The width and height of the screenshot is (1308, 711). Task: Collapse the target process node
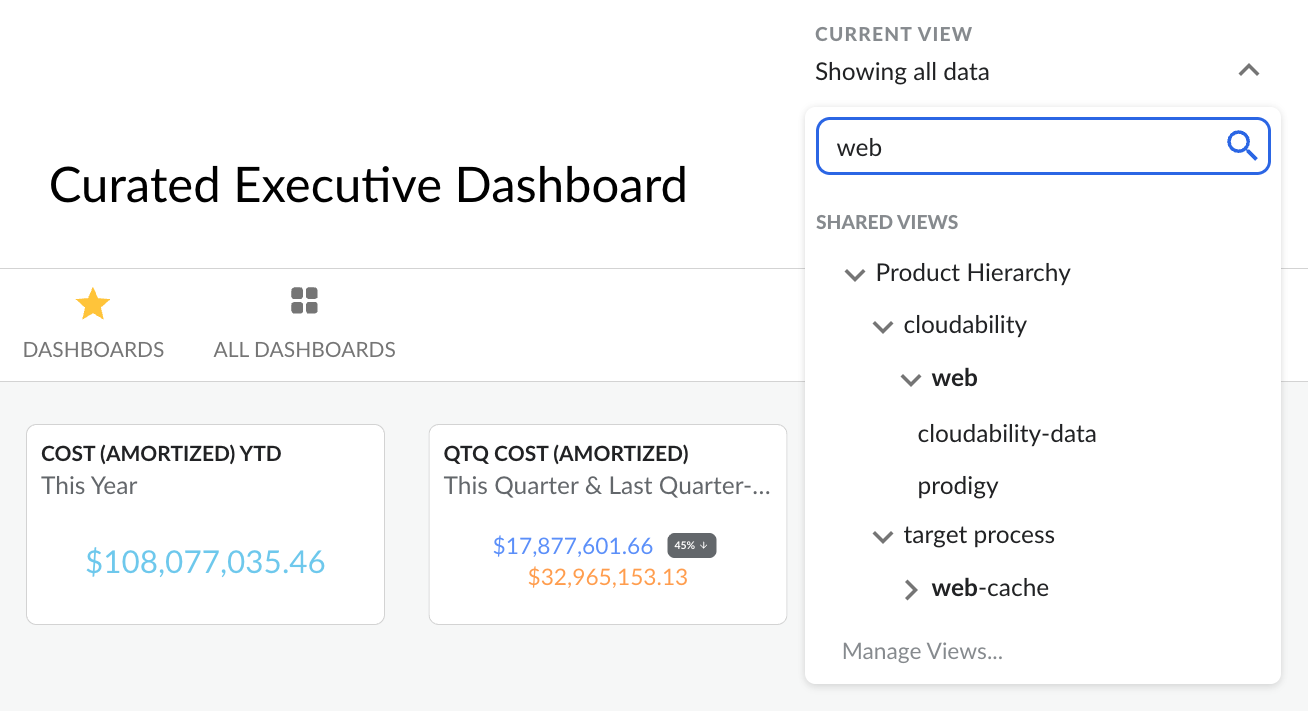point(882,537)
